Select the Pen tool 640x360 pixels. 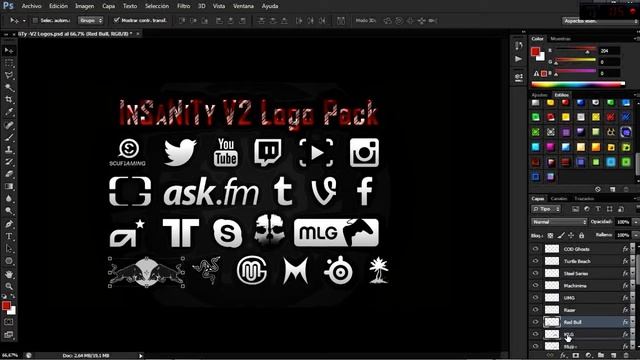[9, 224]
